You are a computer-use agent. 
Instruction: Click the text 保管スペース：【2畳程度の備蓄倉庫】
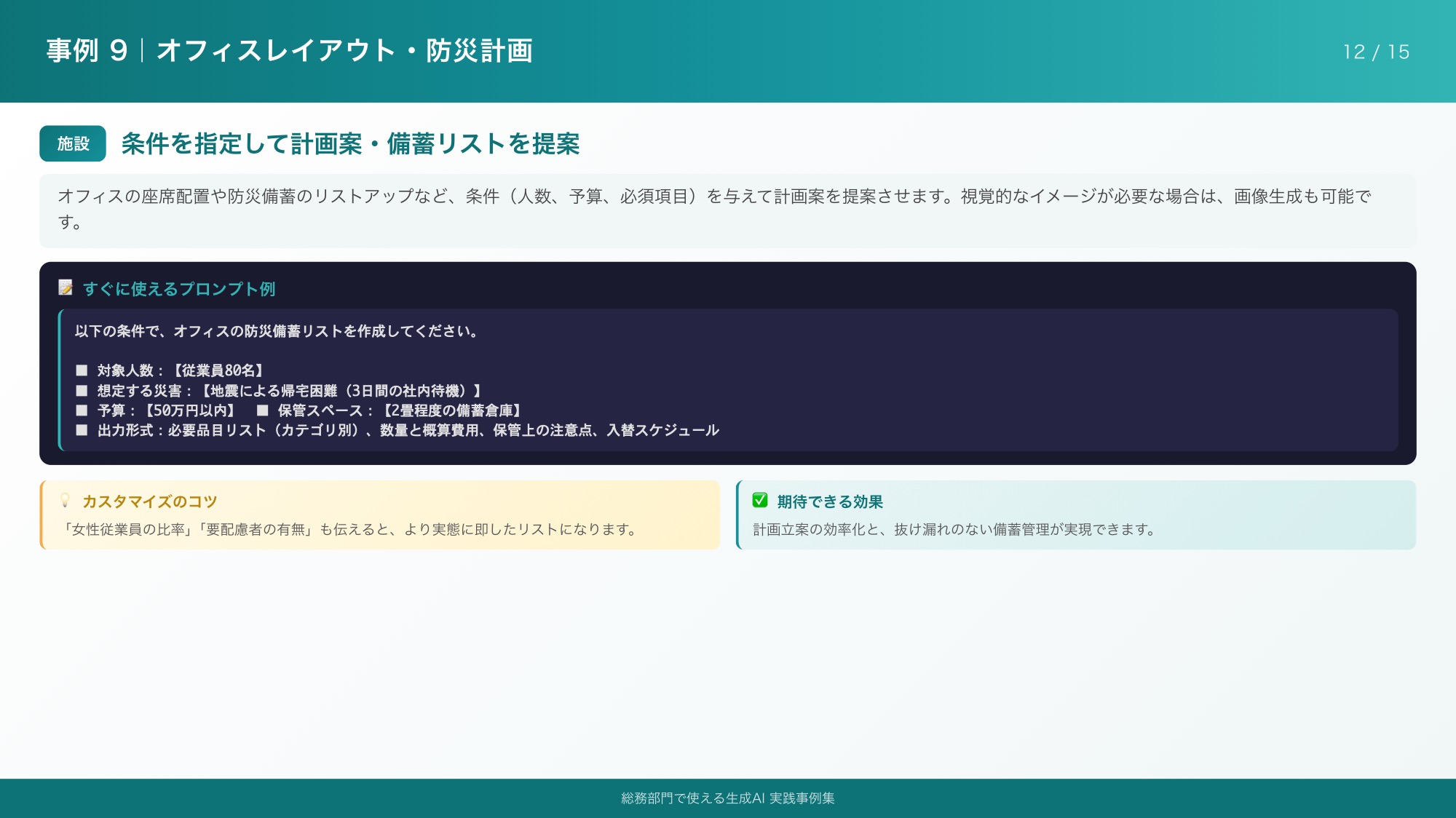(x=399, y=410)
